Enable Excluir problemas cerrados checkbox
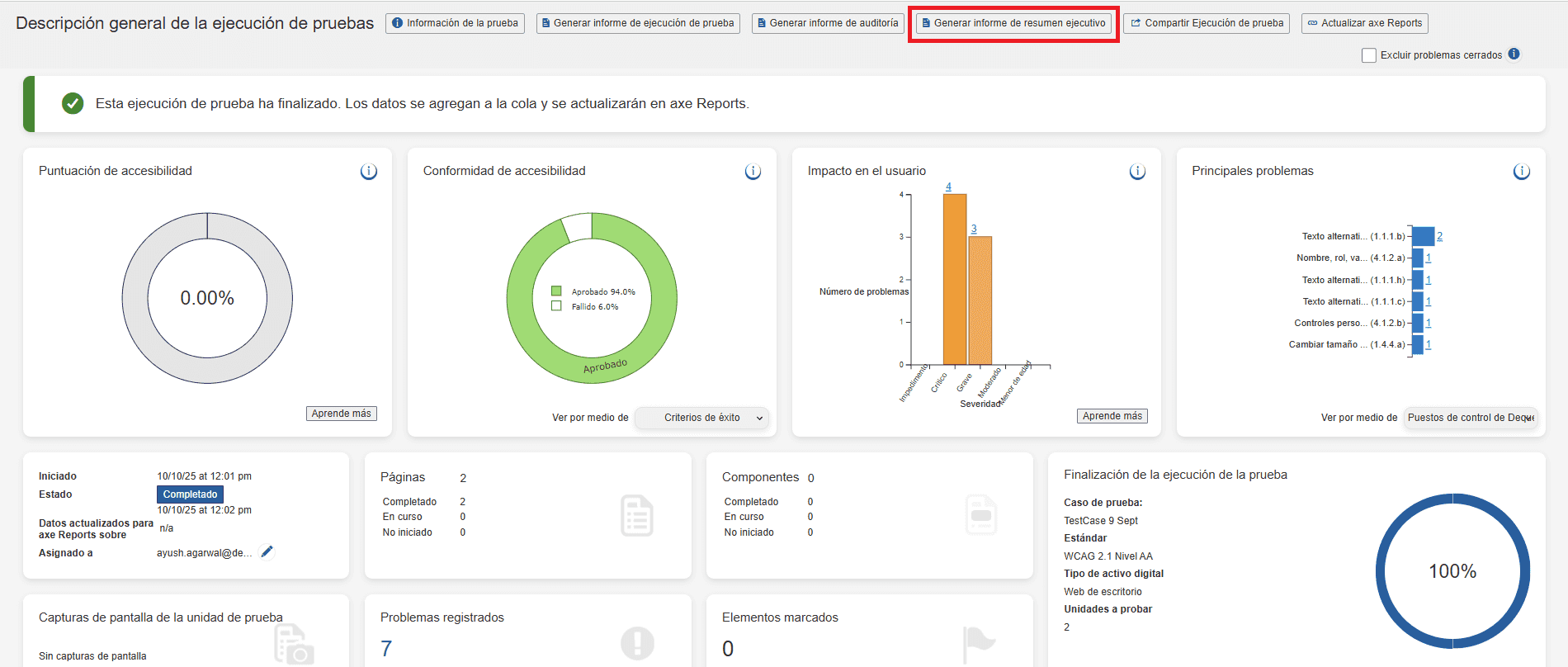1568x667 pixels. tap(1368, 55)
